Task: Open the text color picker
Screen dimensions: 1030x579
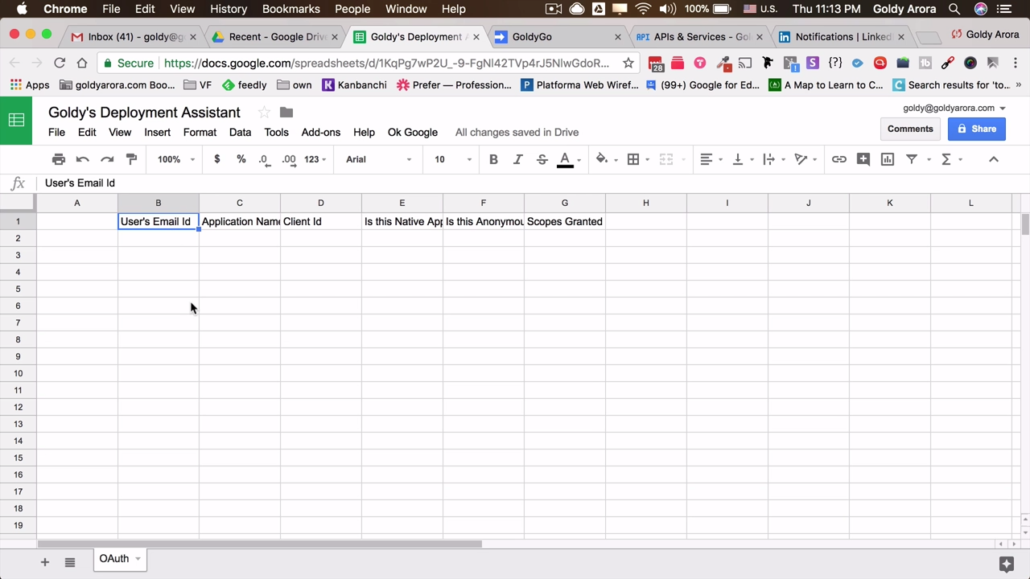Action: click(565, 159)
